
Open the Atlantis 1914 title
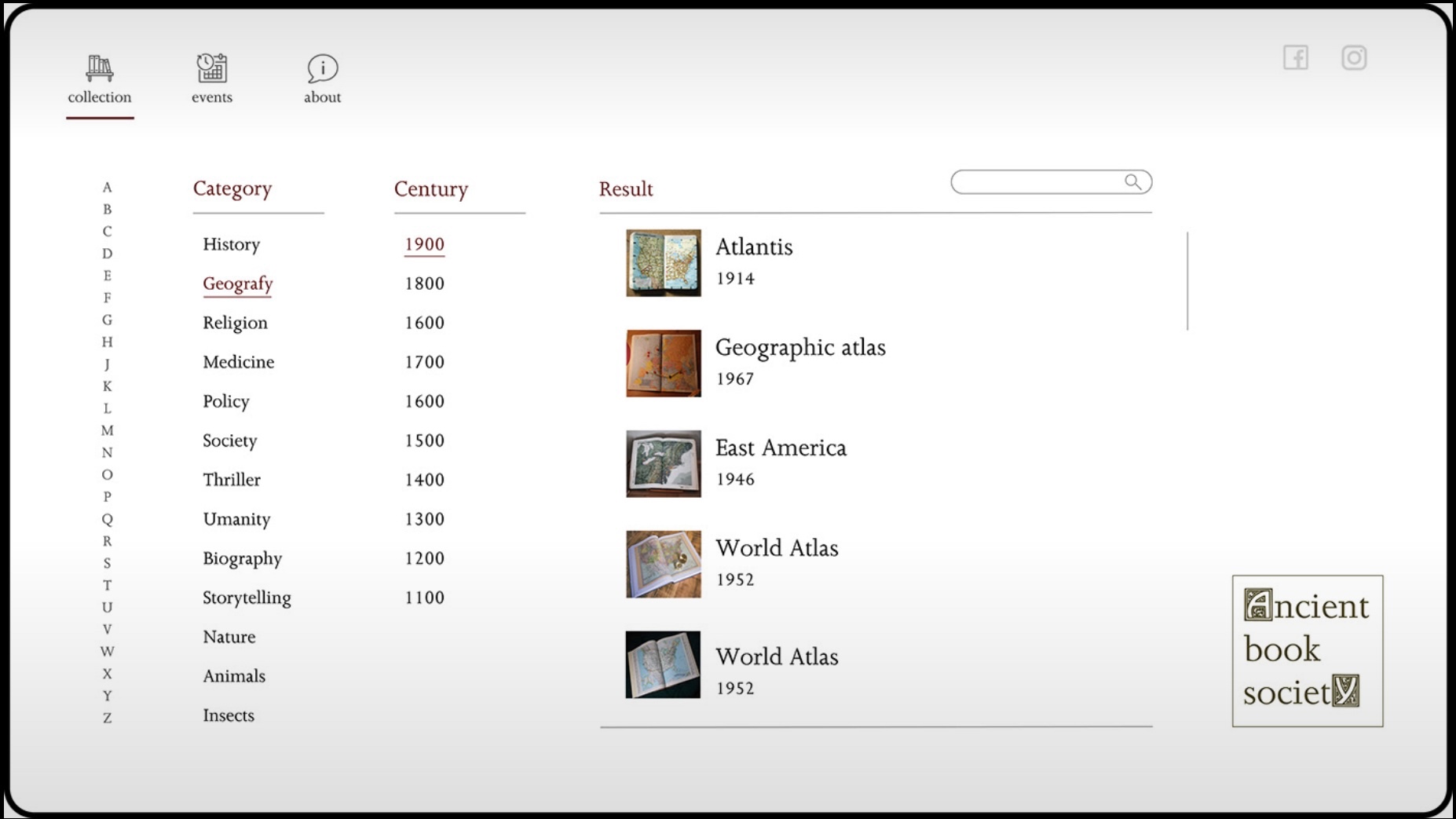click(754, 247)
